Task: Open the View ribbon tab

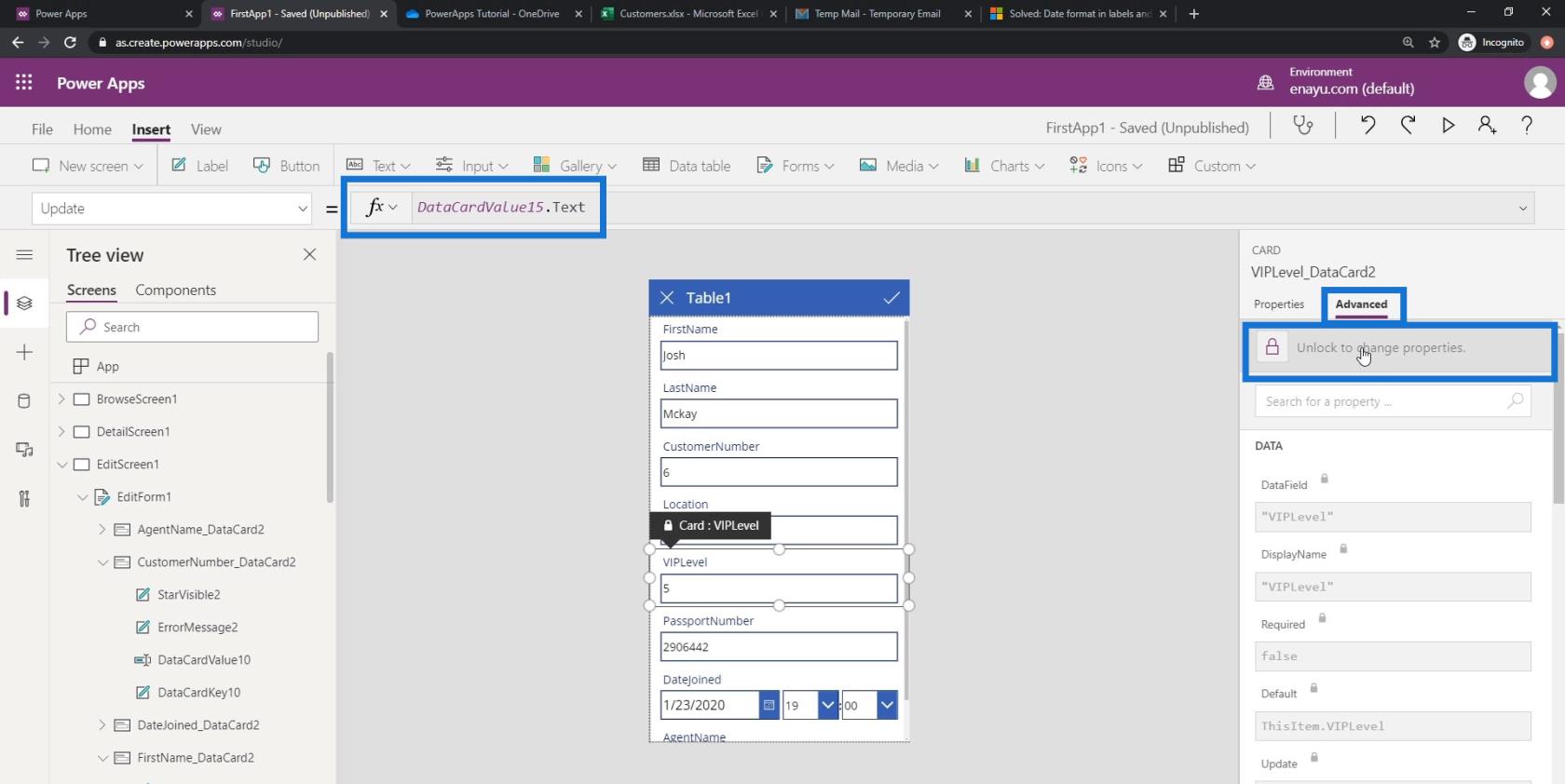Action: click(x=206, y=128)
